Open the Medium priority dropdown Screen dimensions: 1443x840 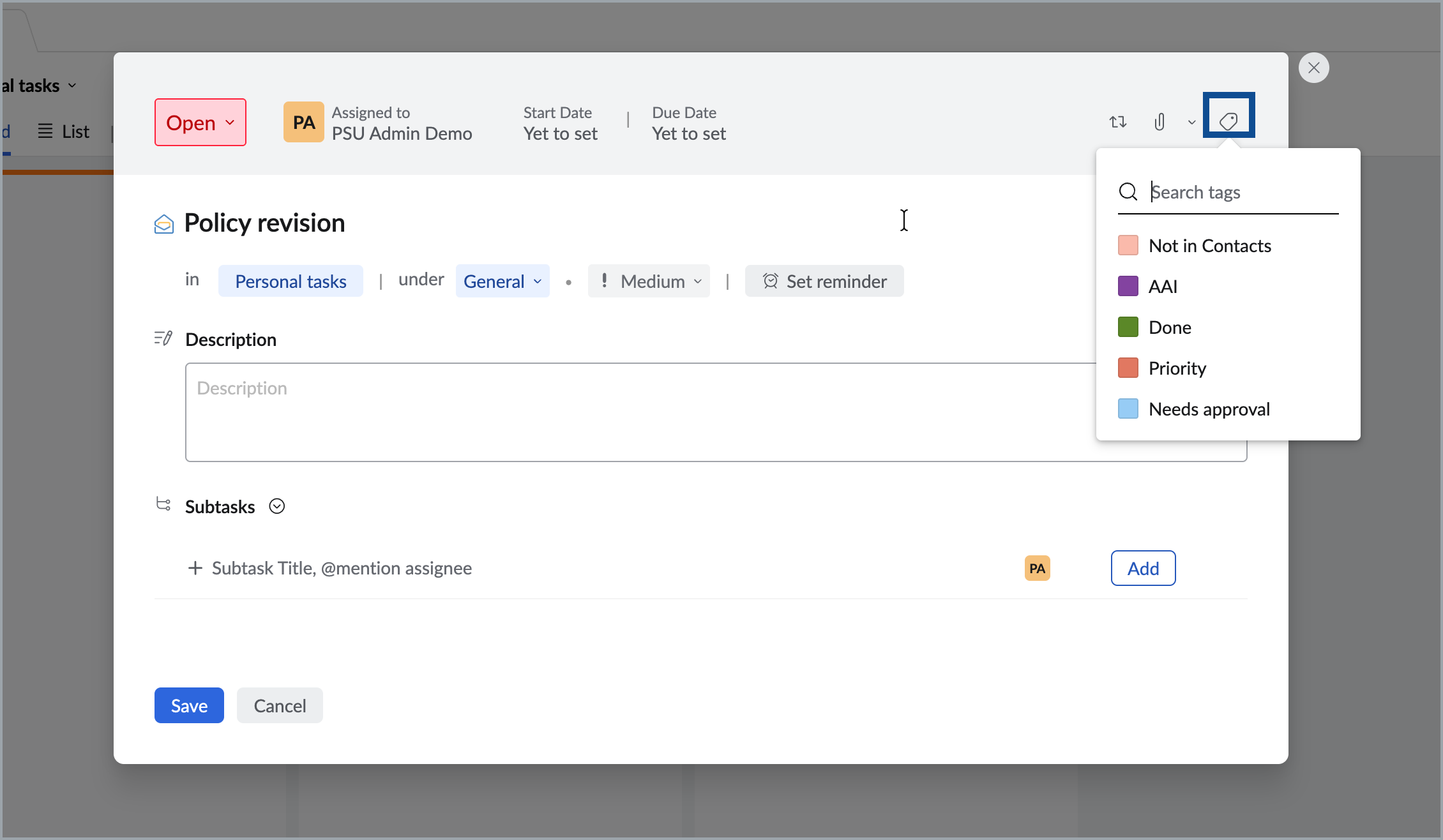click(649, 281)
